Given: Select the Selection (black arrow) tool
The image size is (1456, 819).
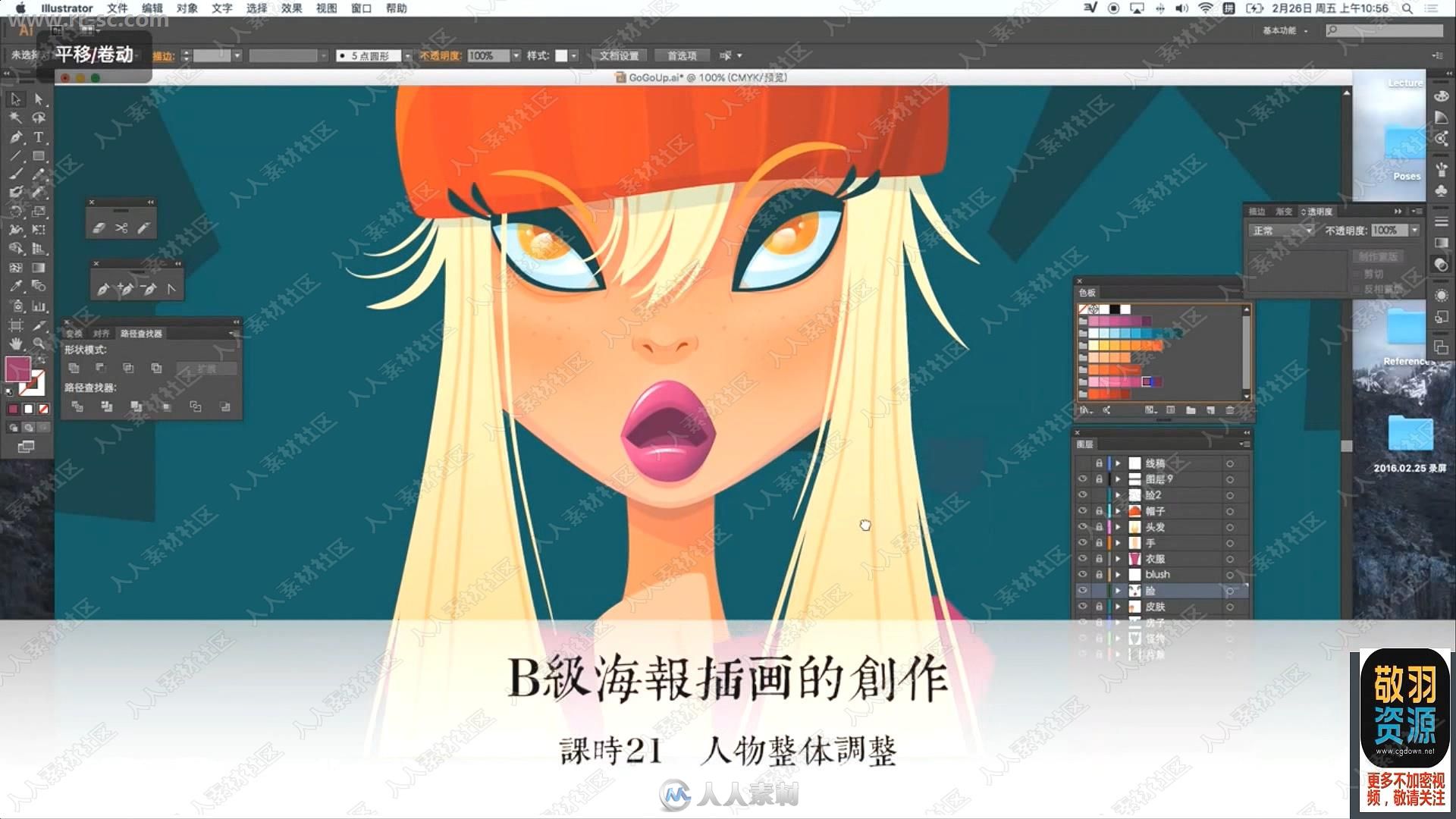Looking at the screenshot, I should pos(16,99).
